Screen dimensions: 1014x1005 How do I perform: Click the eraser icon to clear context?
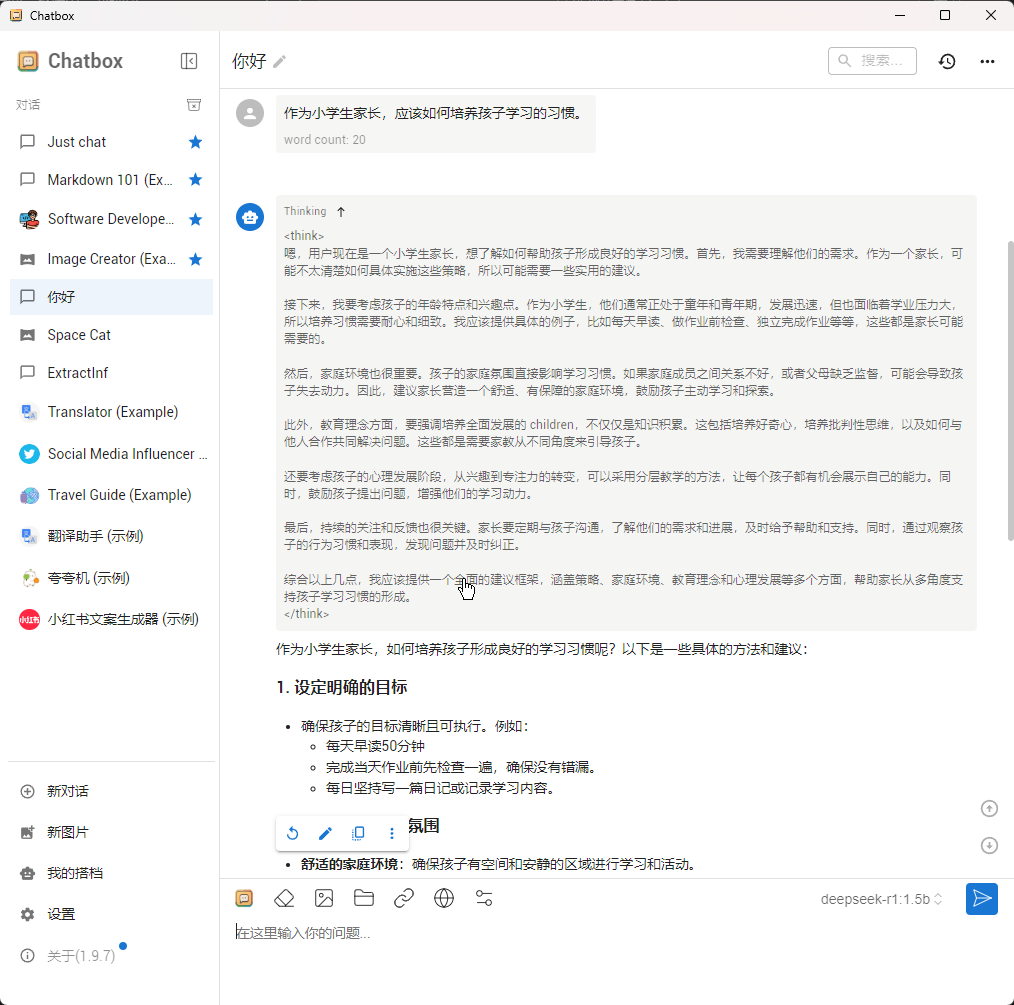pos(284,898)
